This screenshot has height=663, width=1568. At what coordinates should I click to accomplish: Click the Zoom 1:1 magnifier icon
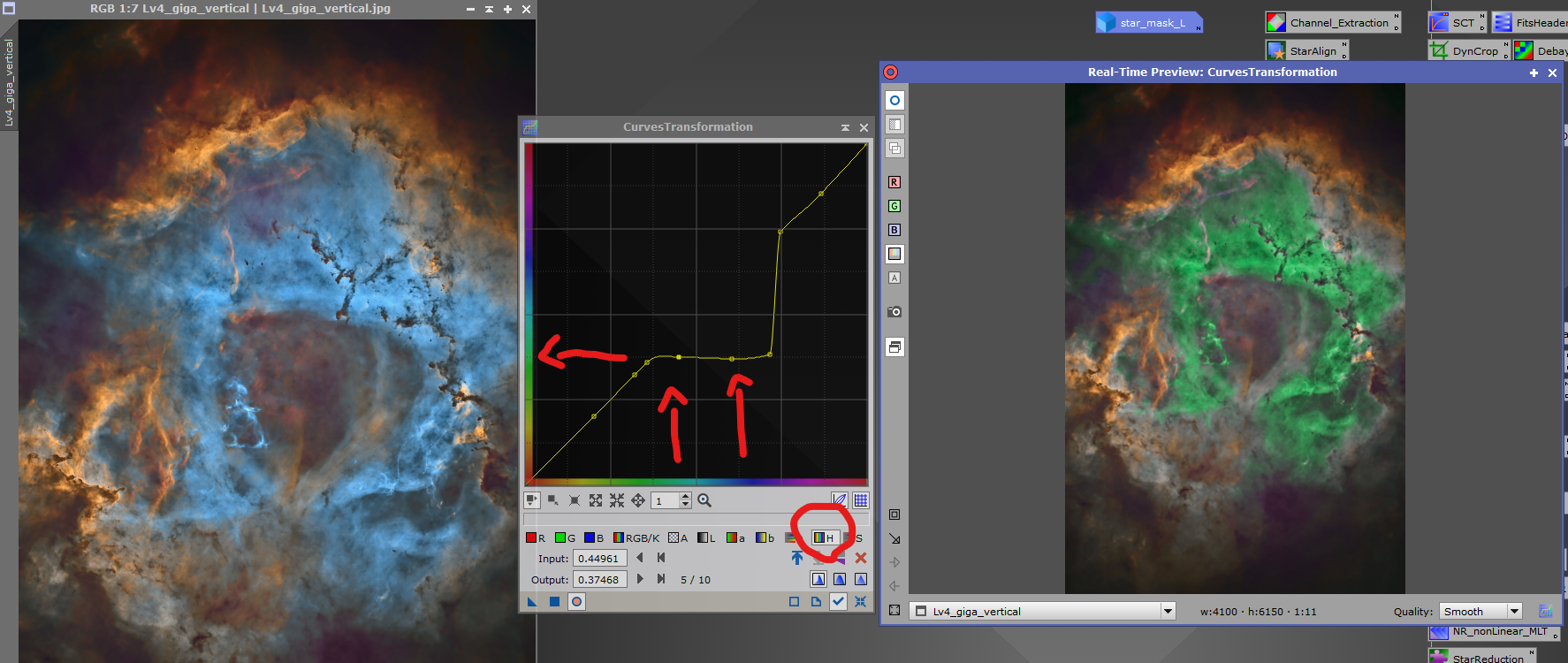[x=704, y=500]
